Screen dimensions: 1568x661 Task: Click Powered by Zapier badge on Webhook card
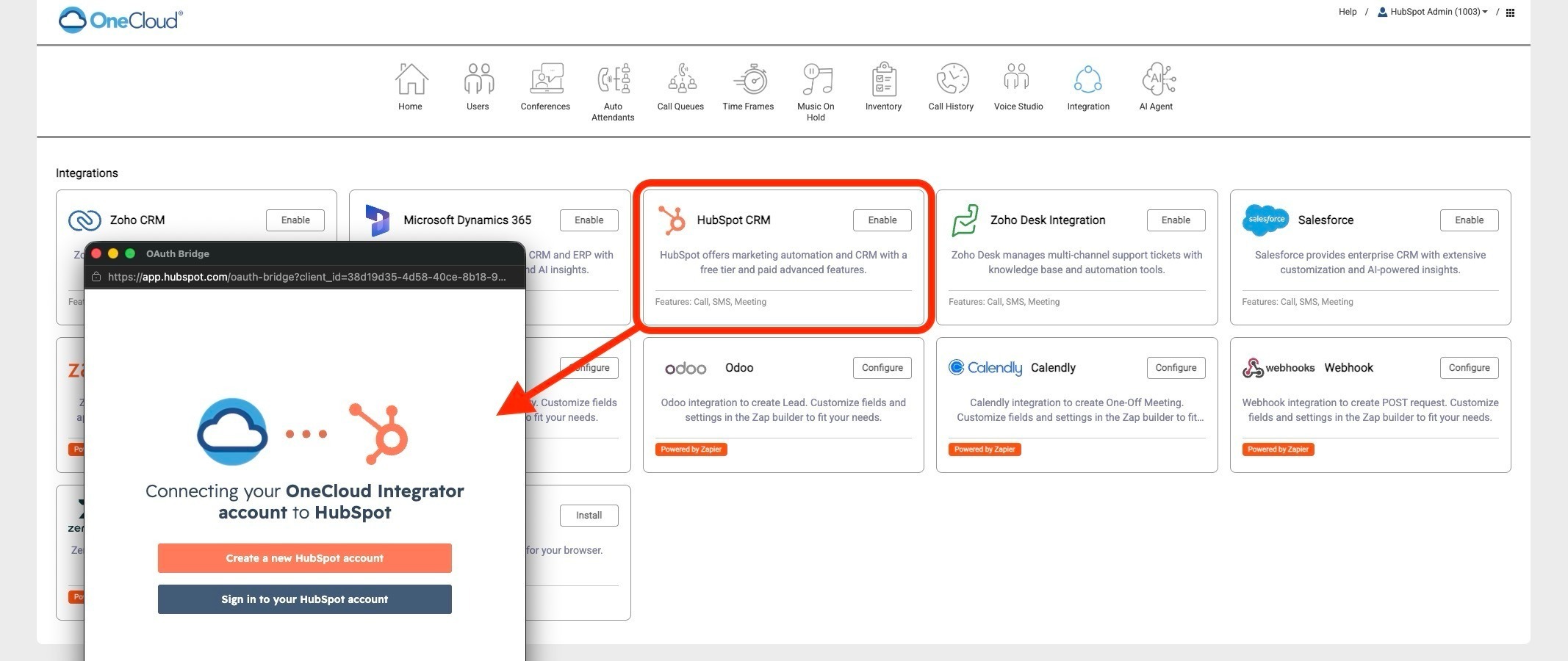tap(1279, 449)
